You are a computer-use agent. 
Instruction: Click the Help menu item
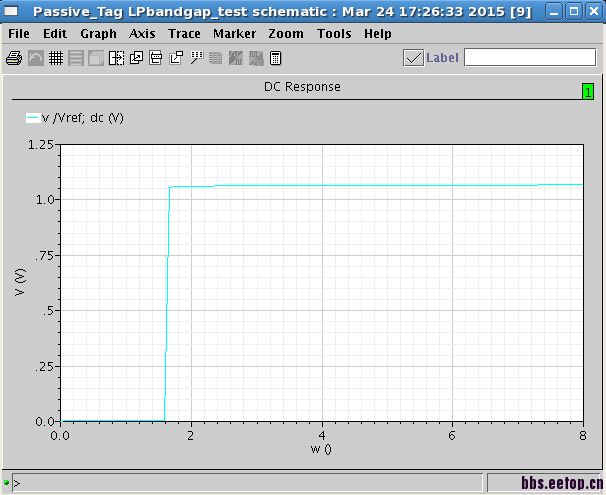click(x=378, y=34)
